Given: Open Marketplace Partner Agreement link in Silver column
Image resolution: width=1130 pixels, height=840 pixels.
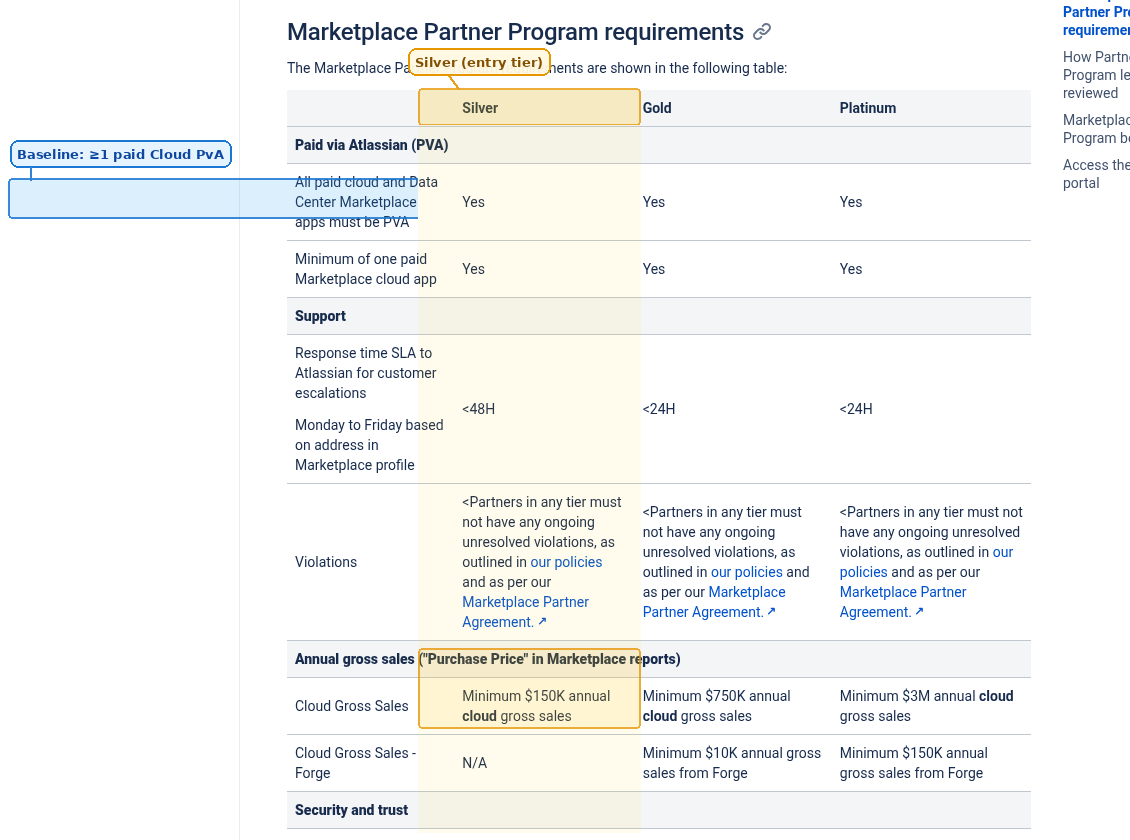Looking at the screenshot, I should [525, 612].
